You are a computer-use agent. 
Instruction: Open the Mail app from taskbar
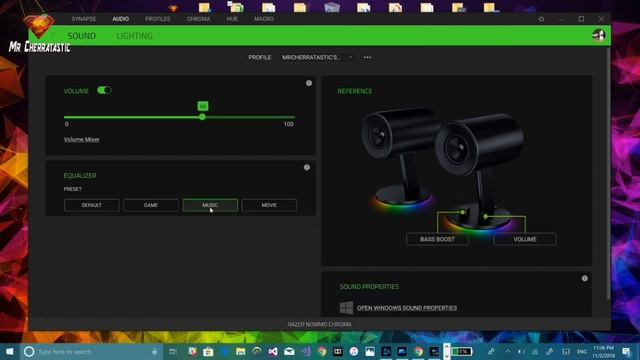(289, 351)
